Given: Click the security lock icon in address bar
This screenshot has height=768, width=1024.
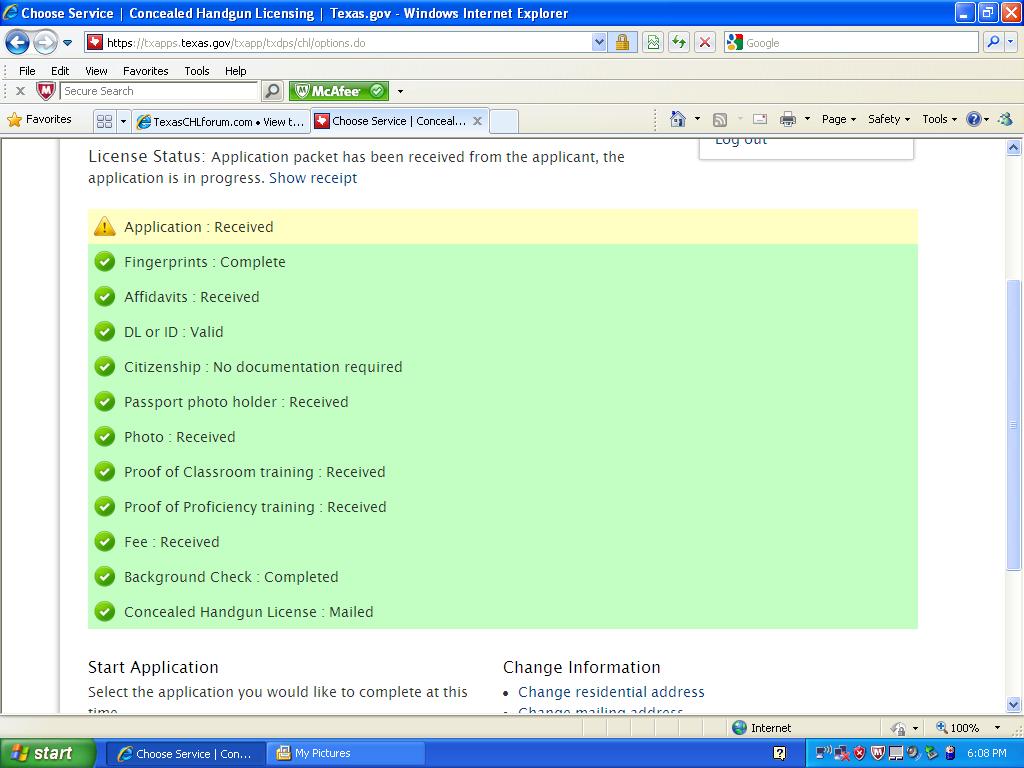Looking at the screenshot, I should 622,42.
